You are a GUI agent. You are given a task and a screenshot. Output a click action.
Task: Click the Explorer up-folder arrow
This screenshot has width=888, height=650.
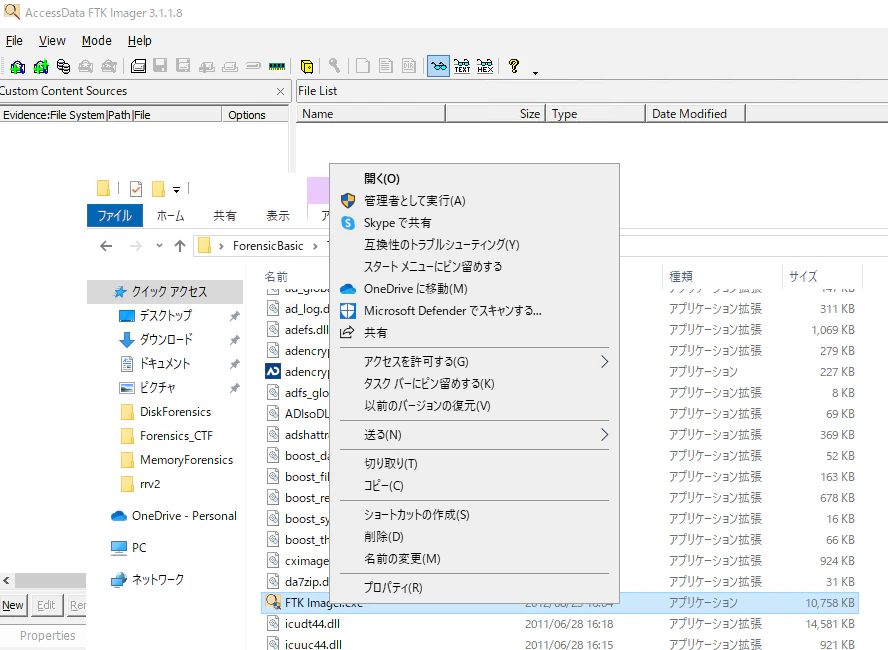click(180, 246)
